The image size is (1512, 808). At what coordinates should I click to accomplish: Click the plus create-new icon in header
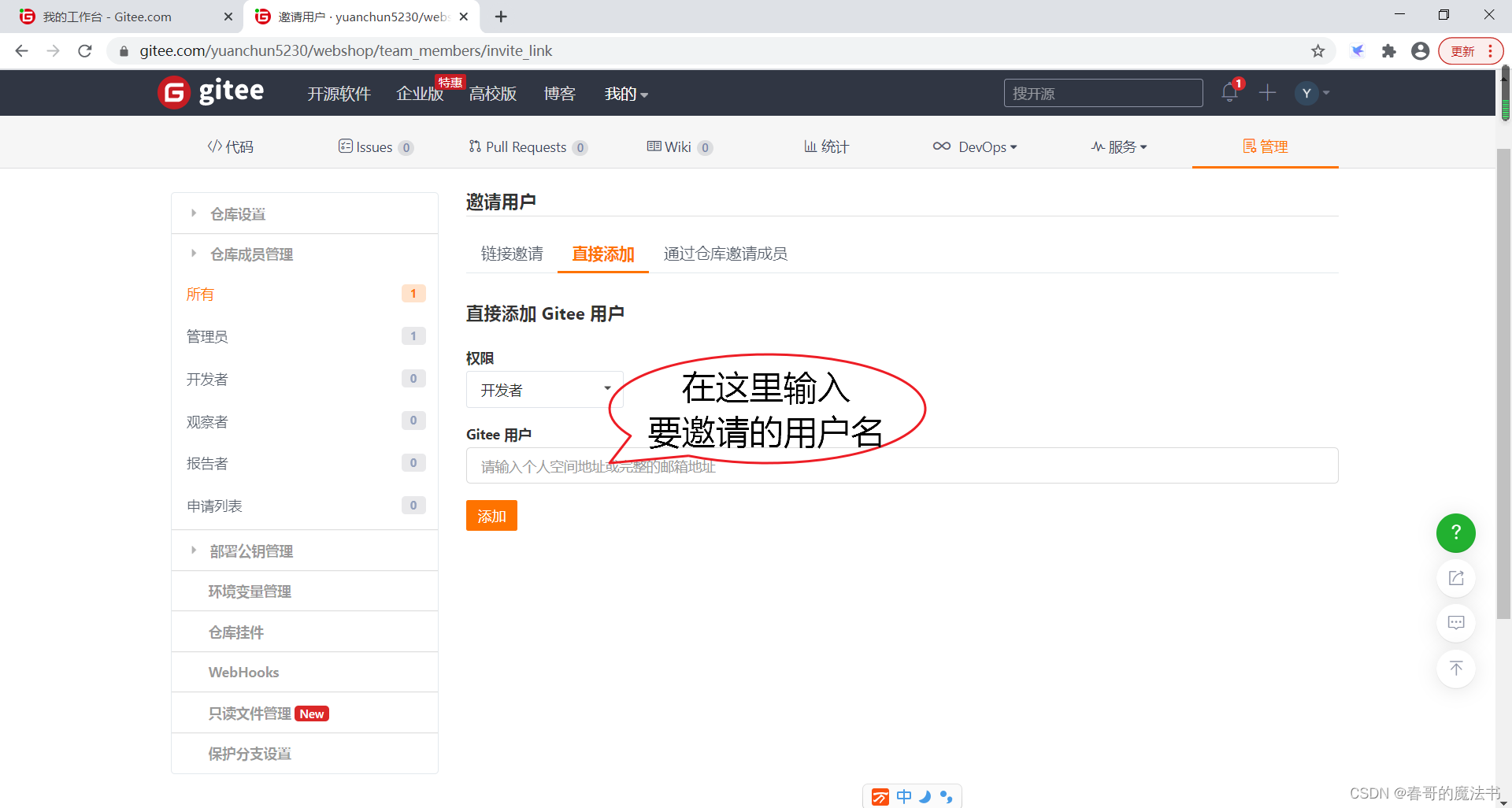click(1267, 93)
